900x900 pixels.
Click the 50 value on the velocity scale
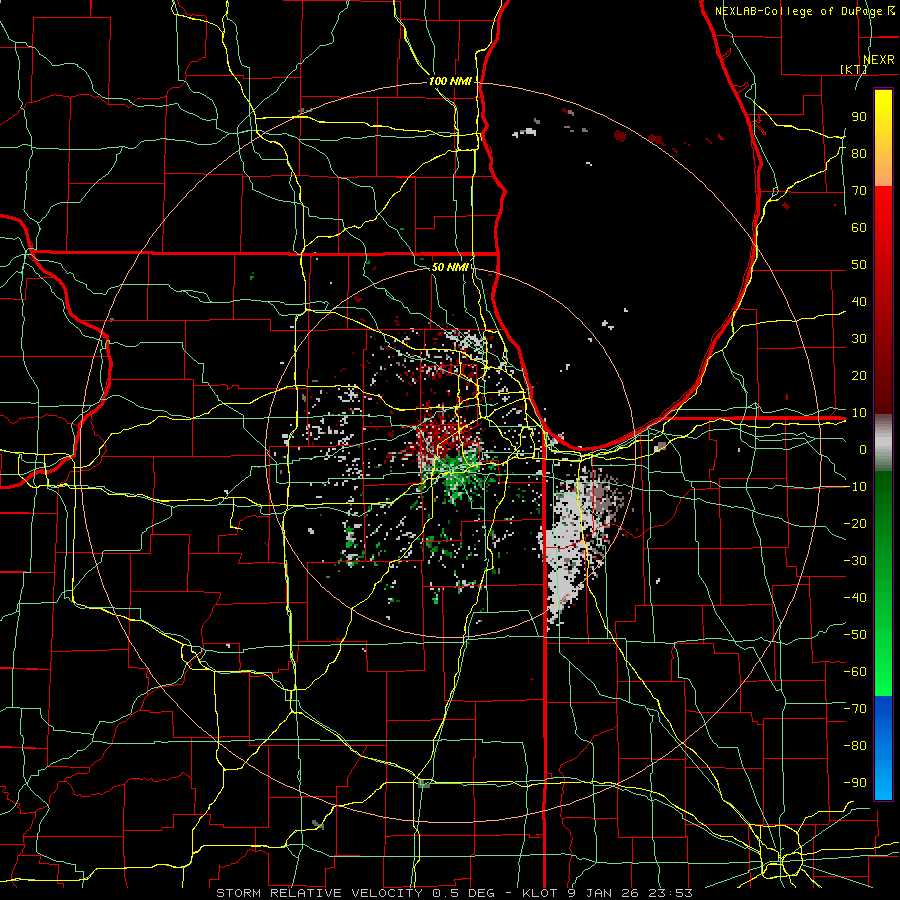tap(859, 265)
